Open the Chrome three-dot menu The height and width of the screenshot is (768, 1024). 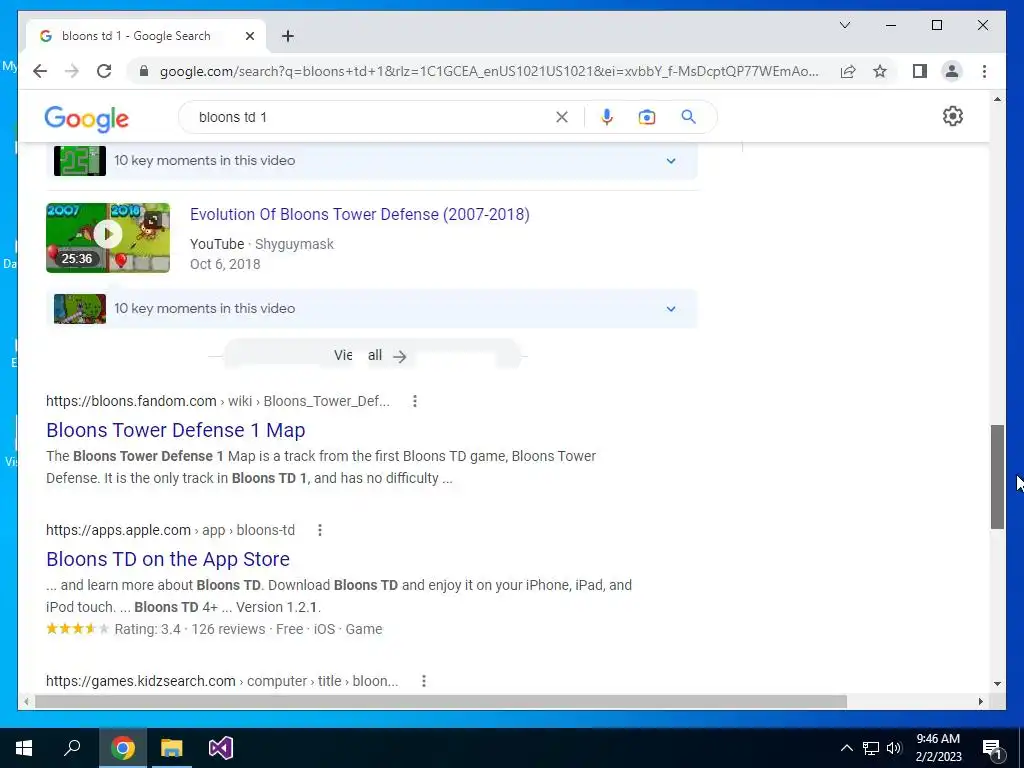[984, 71]
